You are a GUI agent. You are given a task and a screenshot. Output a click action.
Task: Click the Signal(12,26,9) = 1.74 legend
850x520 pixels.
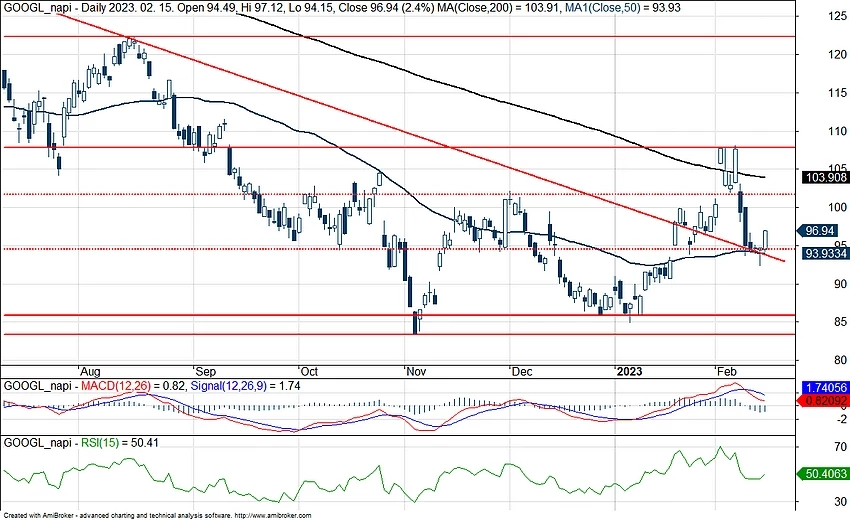(x=244, y=386)
